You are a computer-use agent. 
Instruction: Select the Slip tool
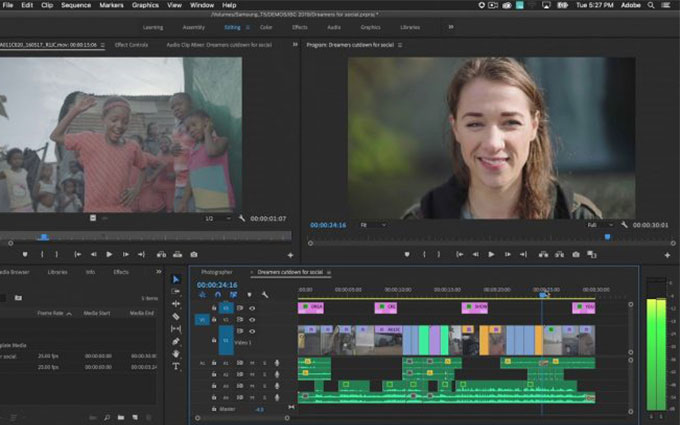tap(176, 329)
